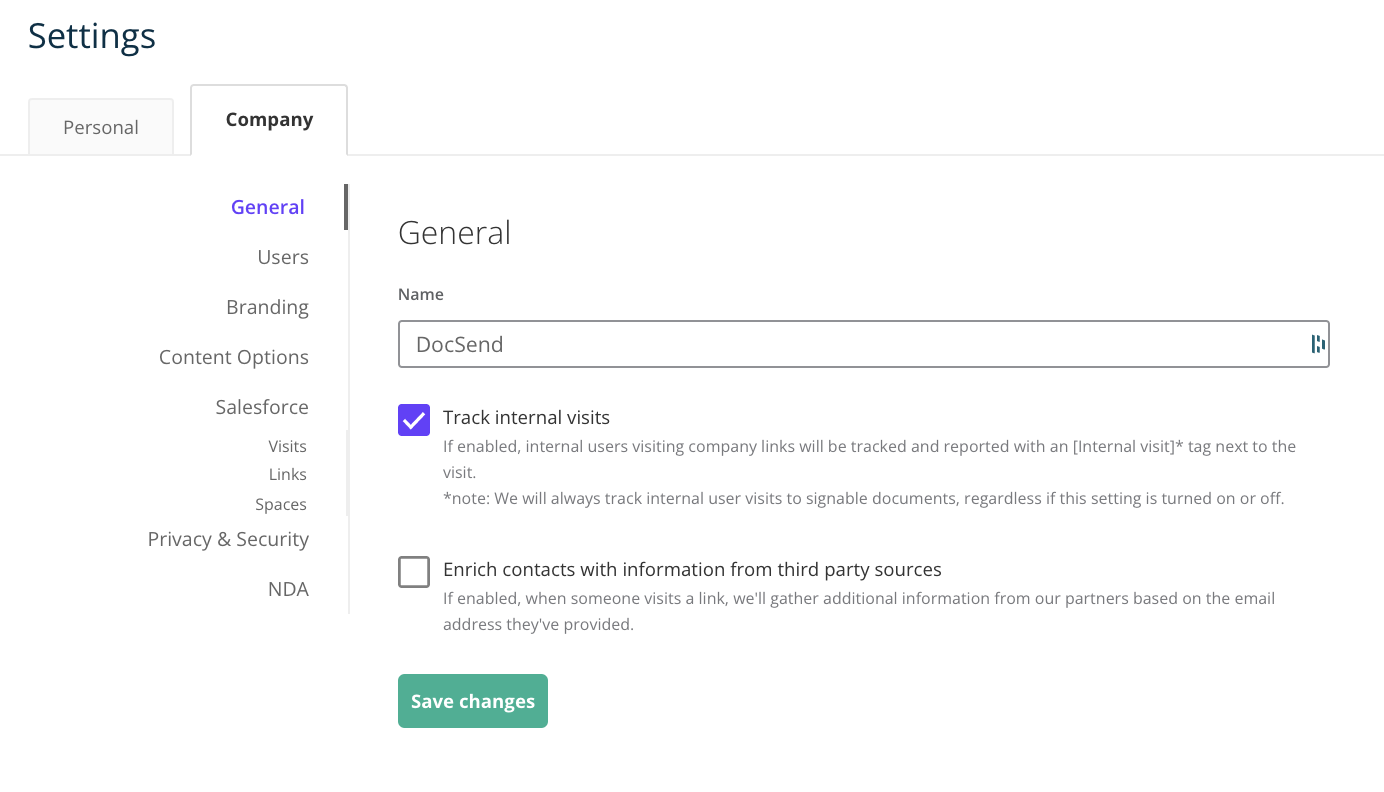1384x792 pixels.
Task: Open the Salesforce Visits subsection
Action: (x=287, y=446)
